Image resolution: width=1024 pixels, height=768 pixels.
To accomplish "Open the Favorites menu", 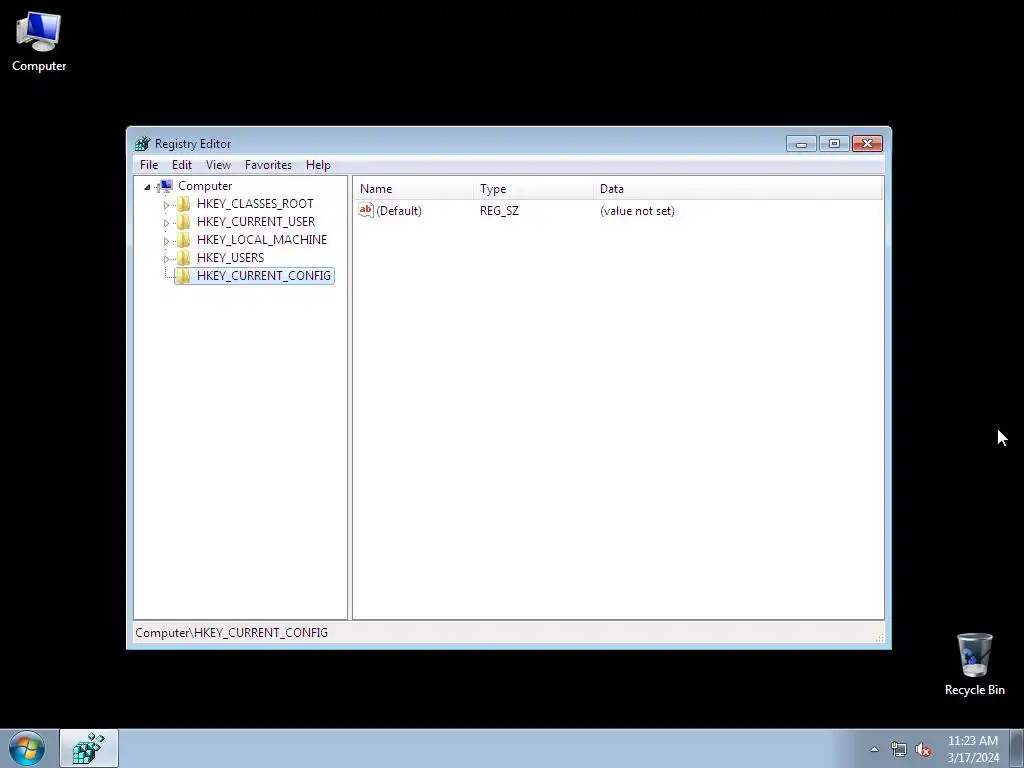I will [x=268, y=165].
